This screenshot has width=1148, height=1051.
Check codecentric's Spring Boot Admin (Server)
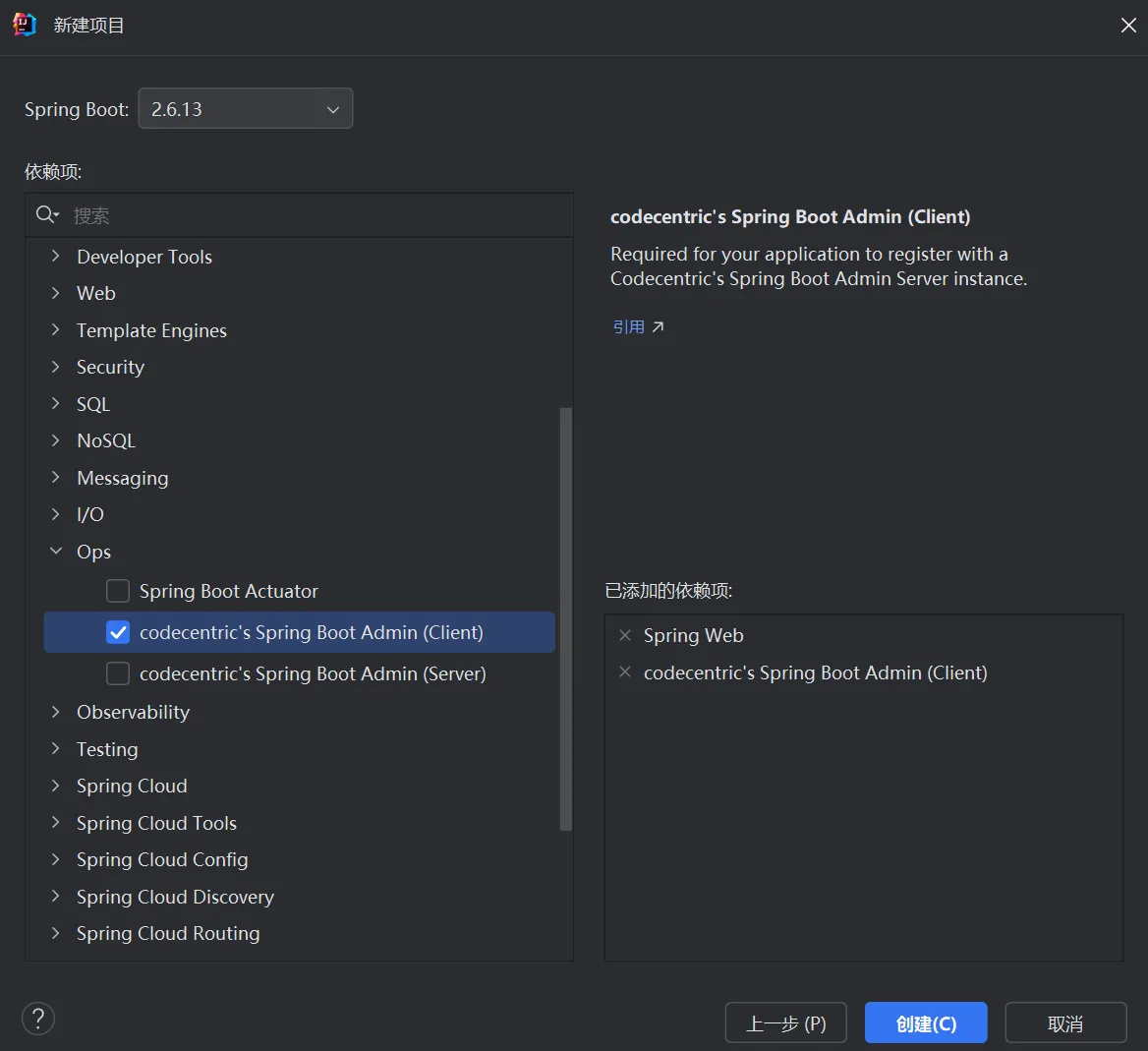click(118, 673)
